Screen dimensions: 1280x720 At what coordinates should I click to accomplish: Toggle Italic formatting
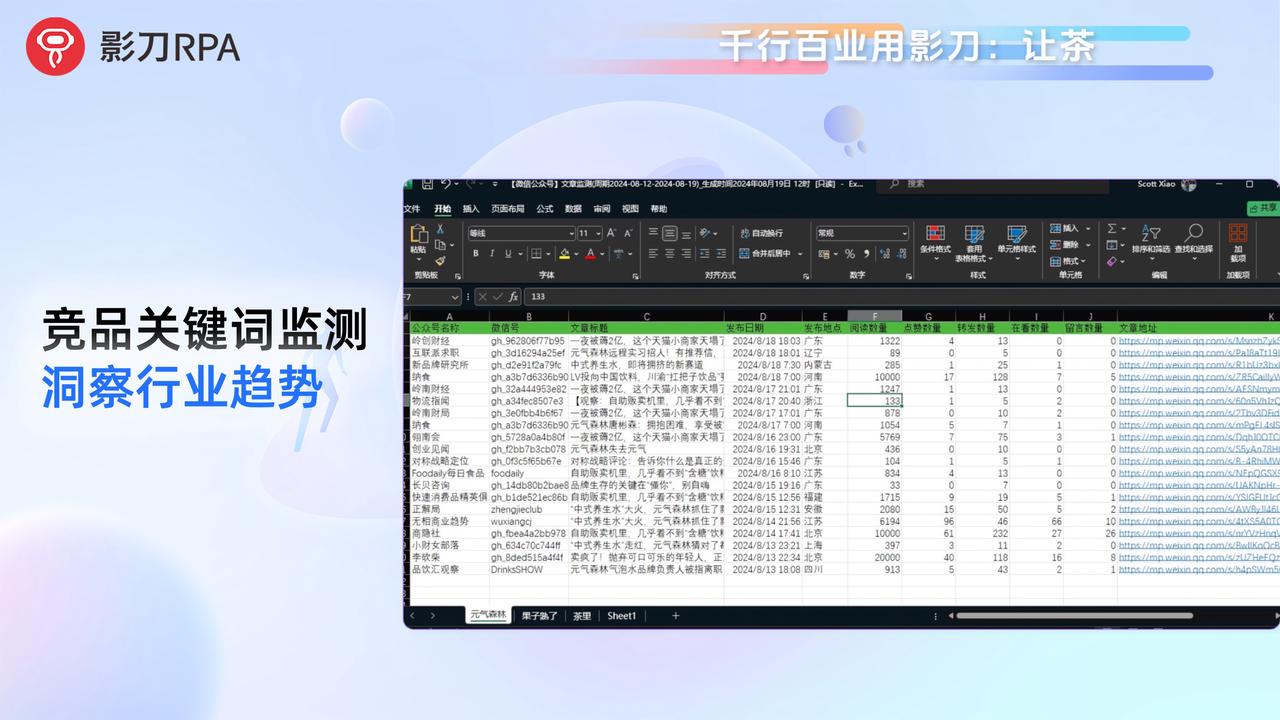tap(492, 253)
